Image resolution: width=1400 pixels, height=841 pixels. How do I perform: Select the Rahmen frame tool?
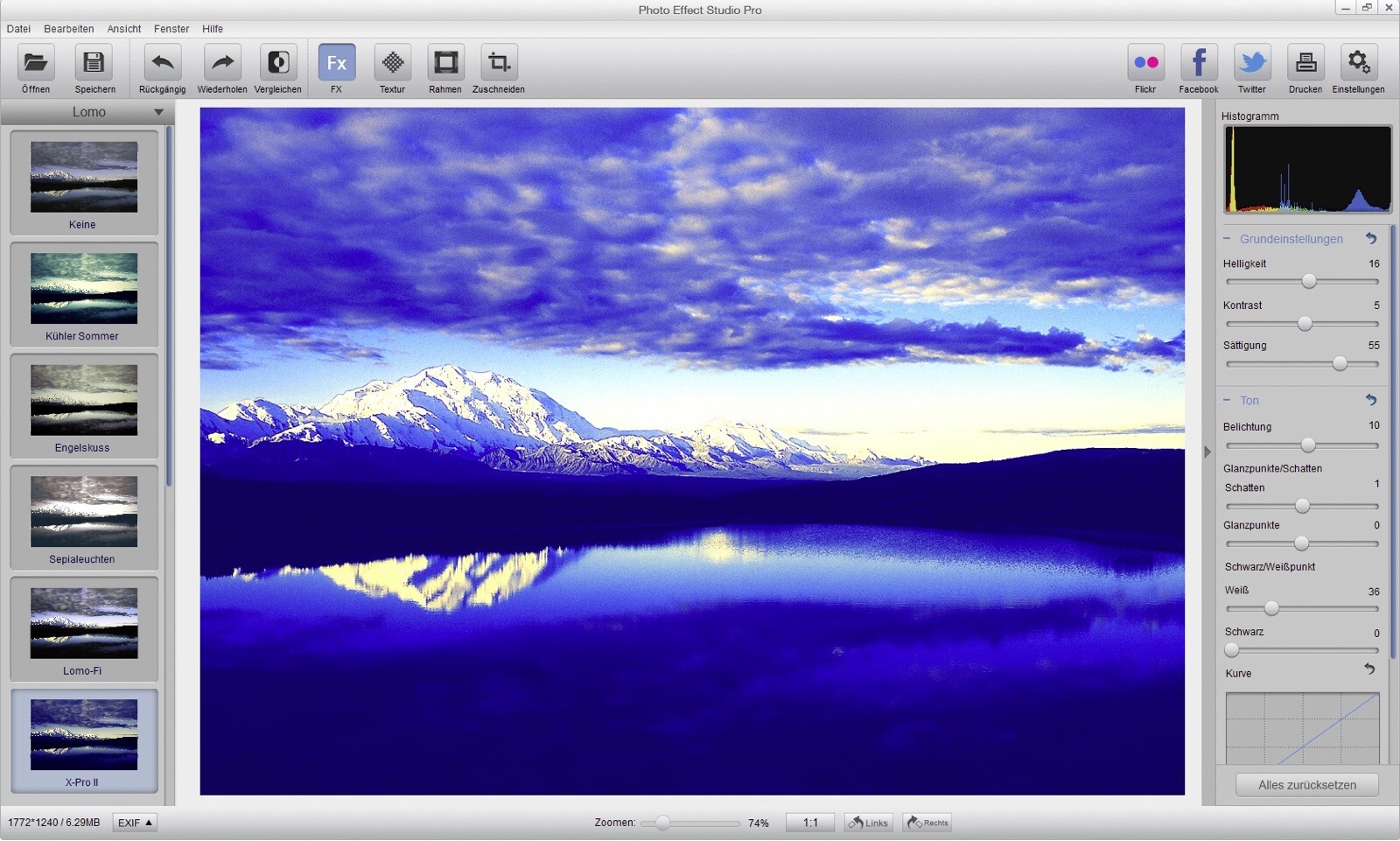444,63
